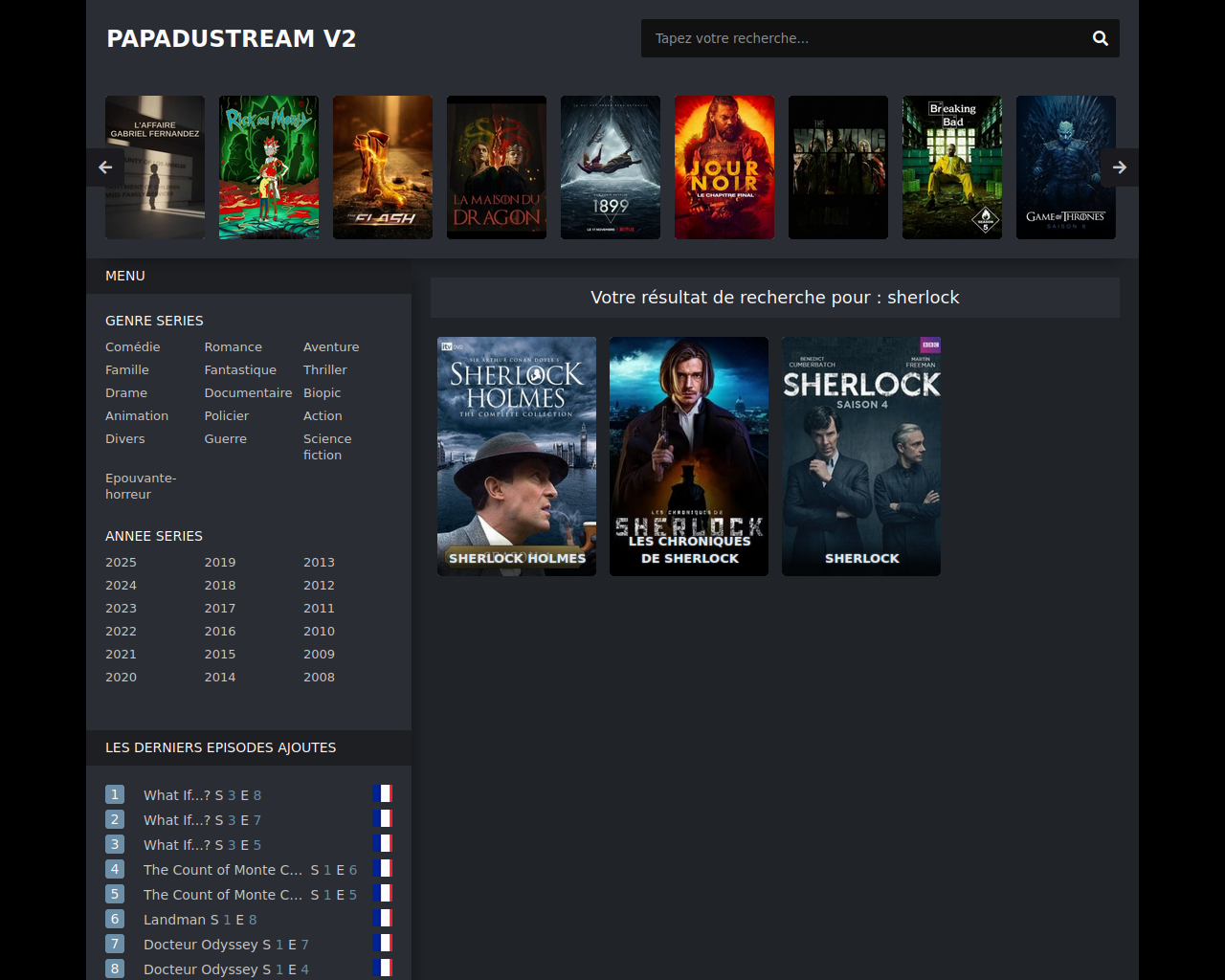Screen dimensions: 1225x980
Task: Select the Game of Thrones poster
Action: (x=1065, y=167)
